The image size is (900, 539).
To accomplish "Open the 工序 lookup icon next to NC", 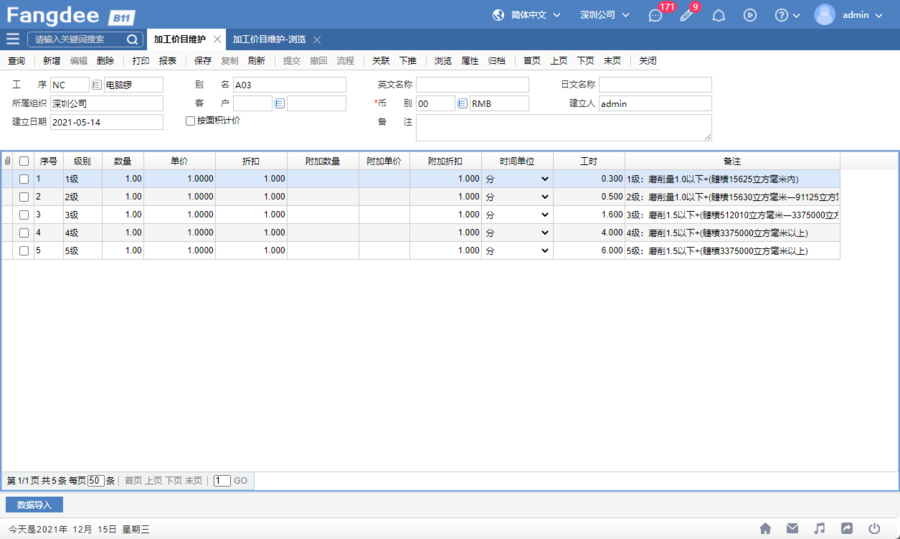I will tap(96, 85).
